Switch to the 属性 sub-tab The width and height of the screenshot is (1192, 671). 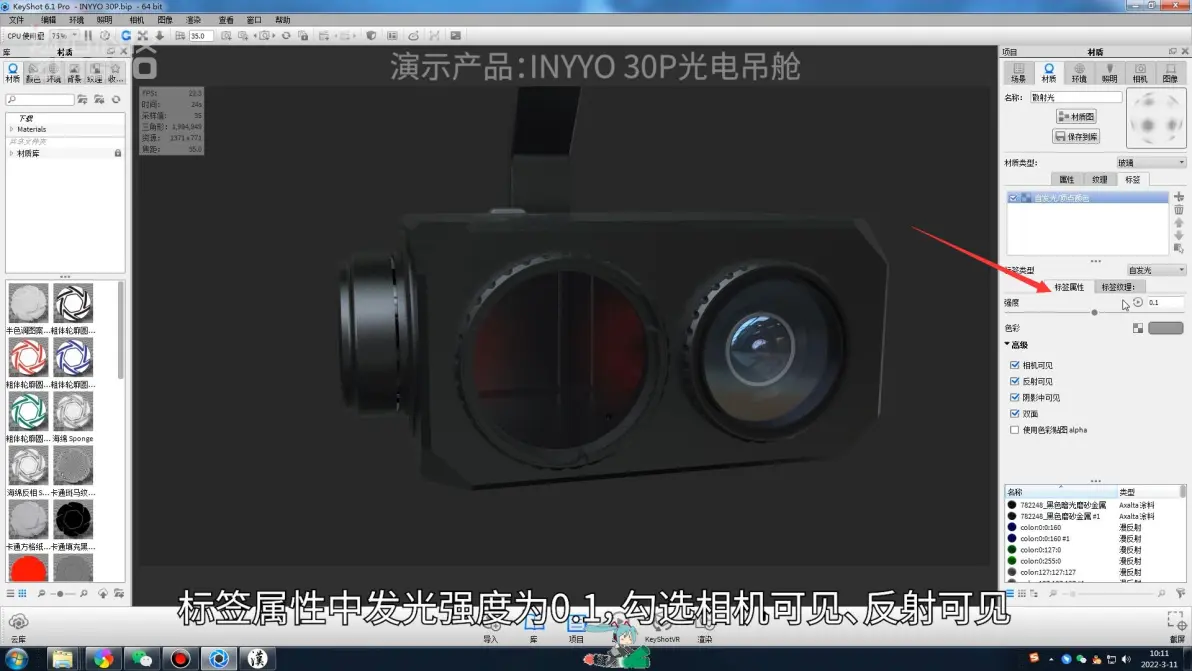point(1067,179)
